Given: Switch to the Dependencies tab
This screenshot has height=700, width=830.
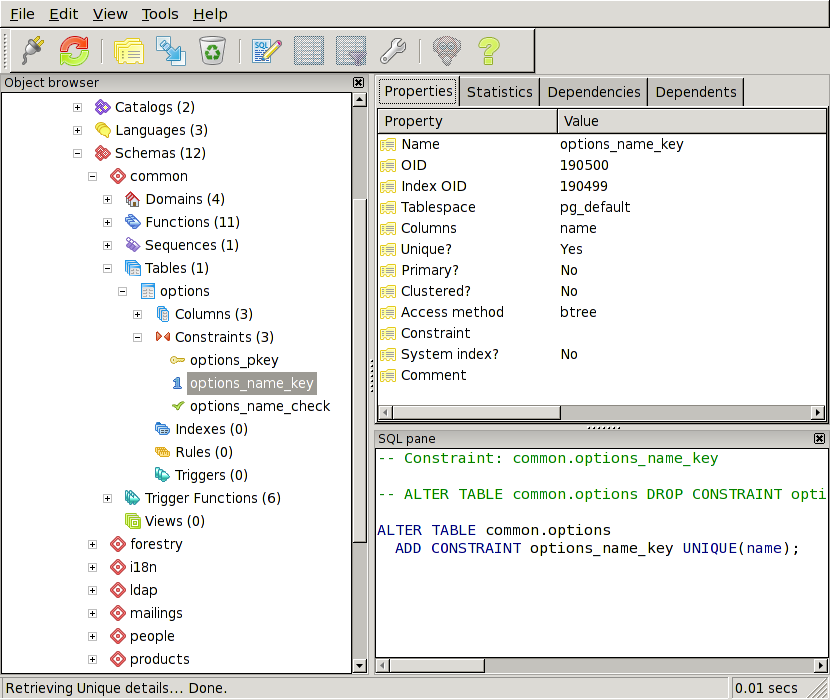Looking at the screenshot, I should tap(593, 92).
